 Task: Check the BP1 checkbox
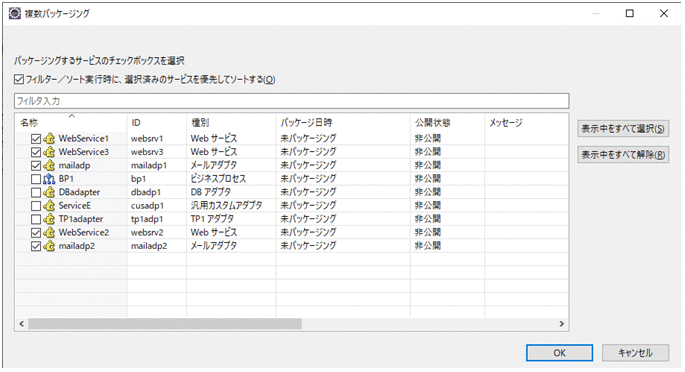36,179
